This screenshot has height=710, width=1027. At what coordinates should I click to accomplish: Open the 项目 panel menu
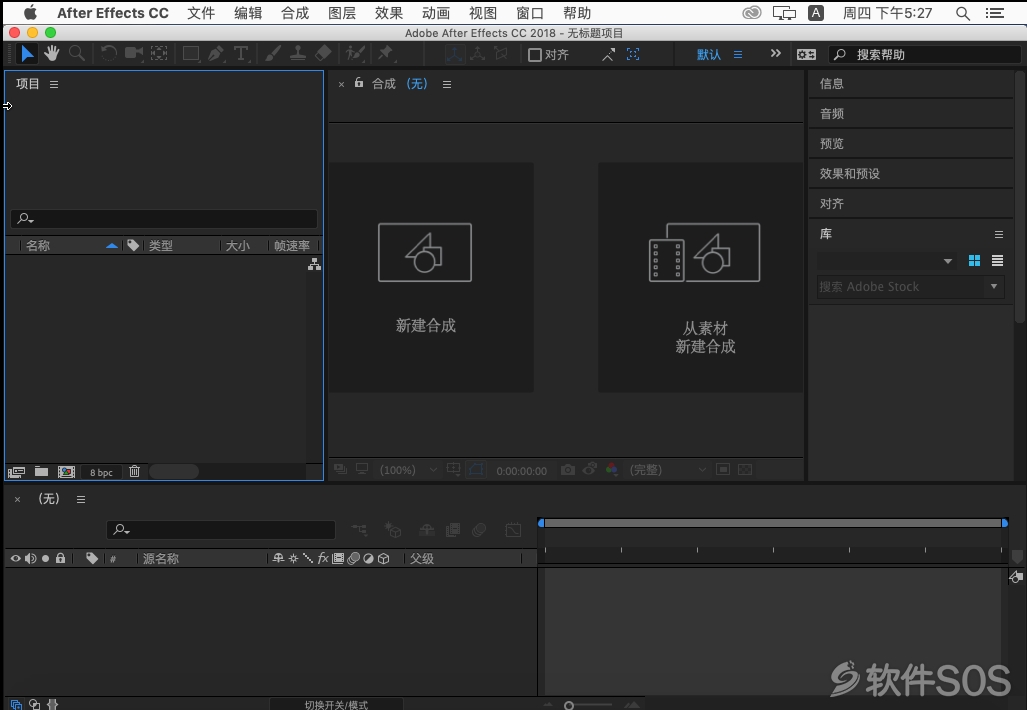point(54,84)
